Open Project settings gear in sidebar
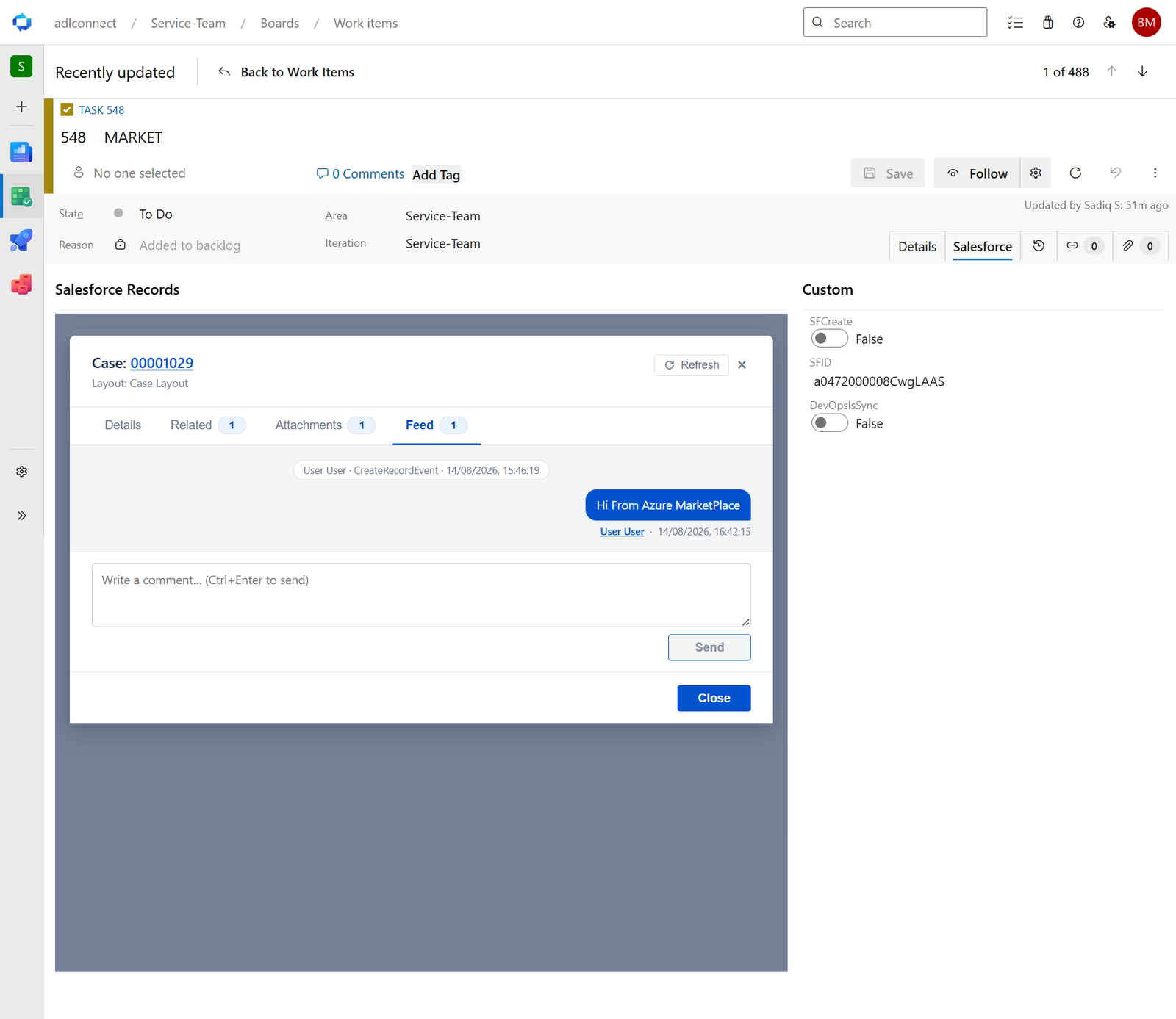 21,472
